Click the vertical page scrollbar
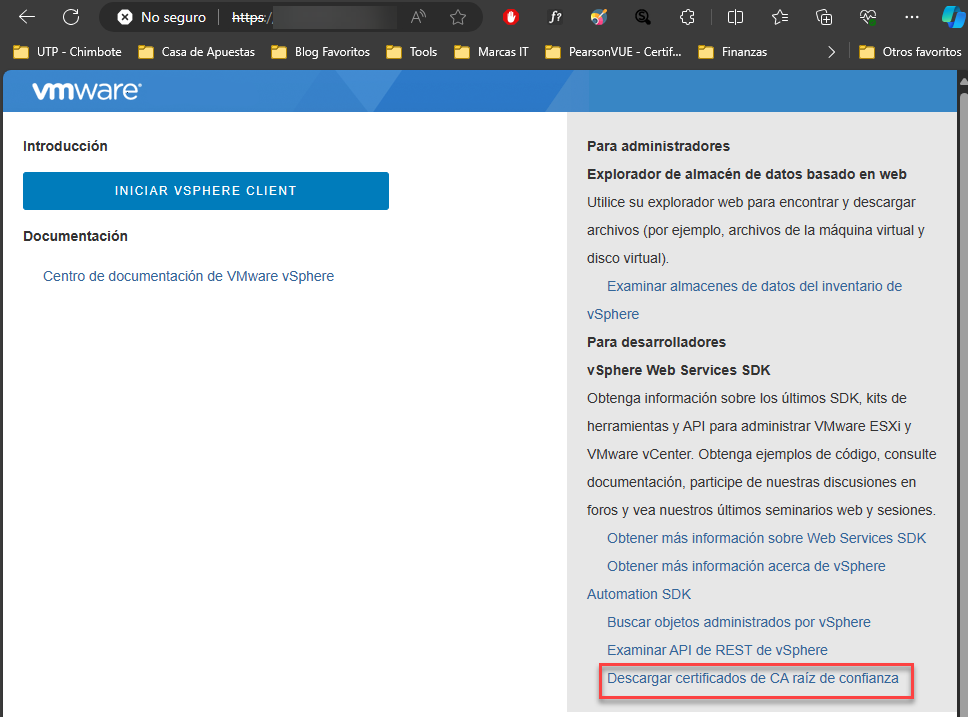968x717 pixels. (x=963, y=400)
